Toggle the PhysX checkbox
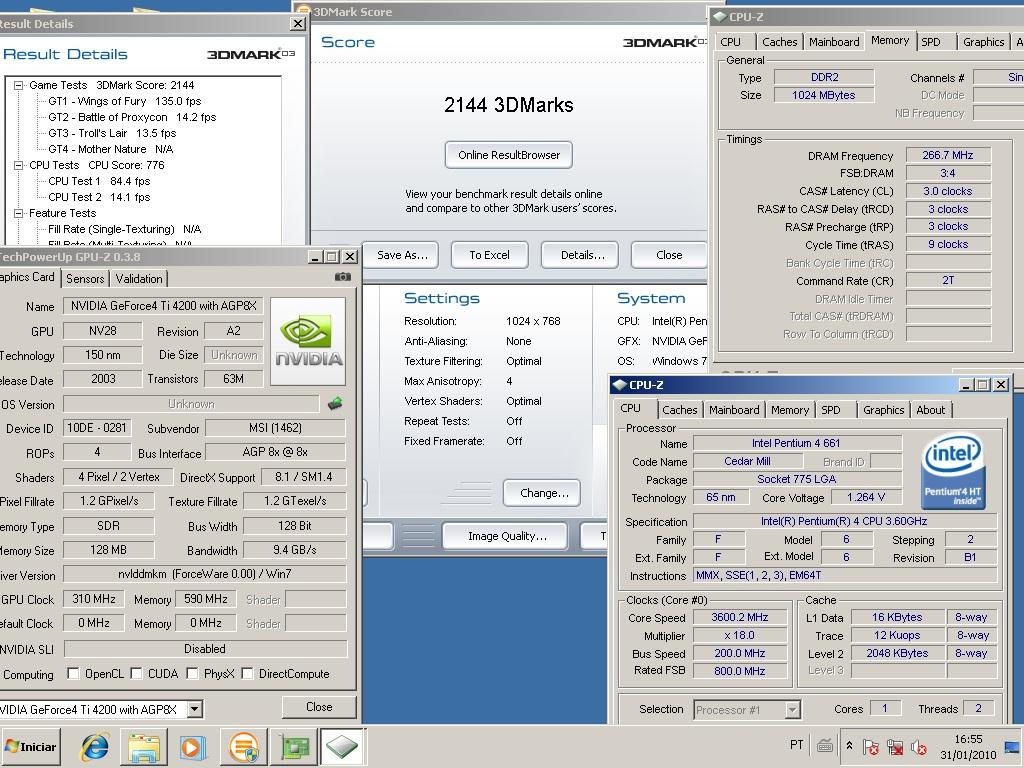 click(x=192, y=673)
